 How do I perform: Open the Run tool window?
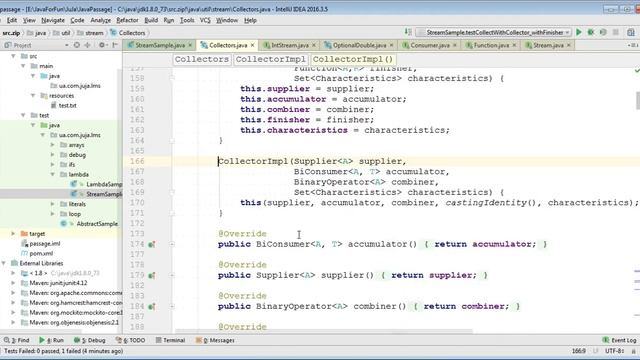point(51,340)
